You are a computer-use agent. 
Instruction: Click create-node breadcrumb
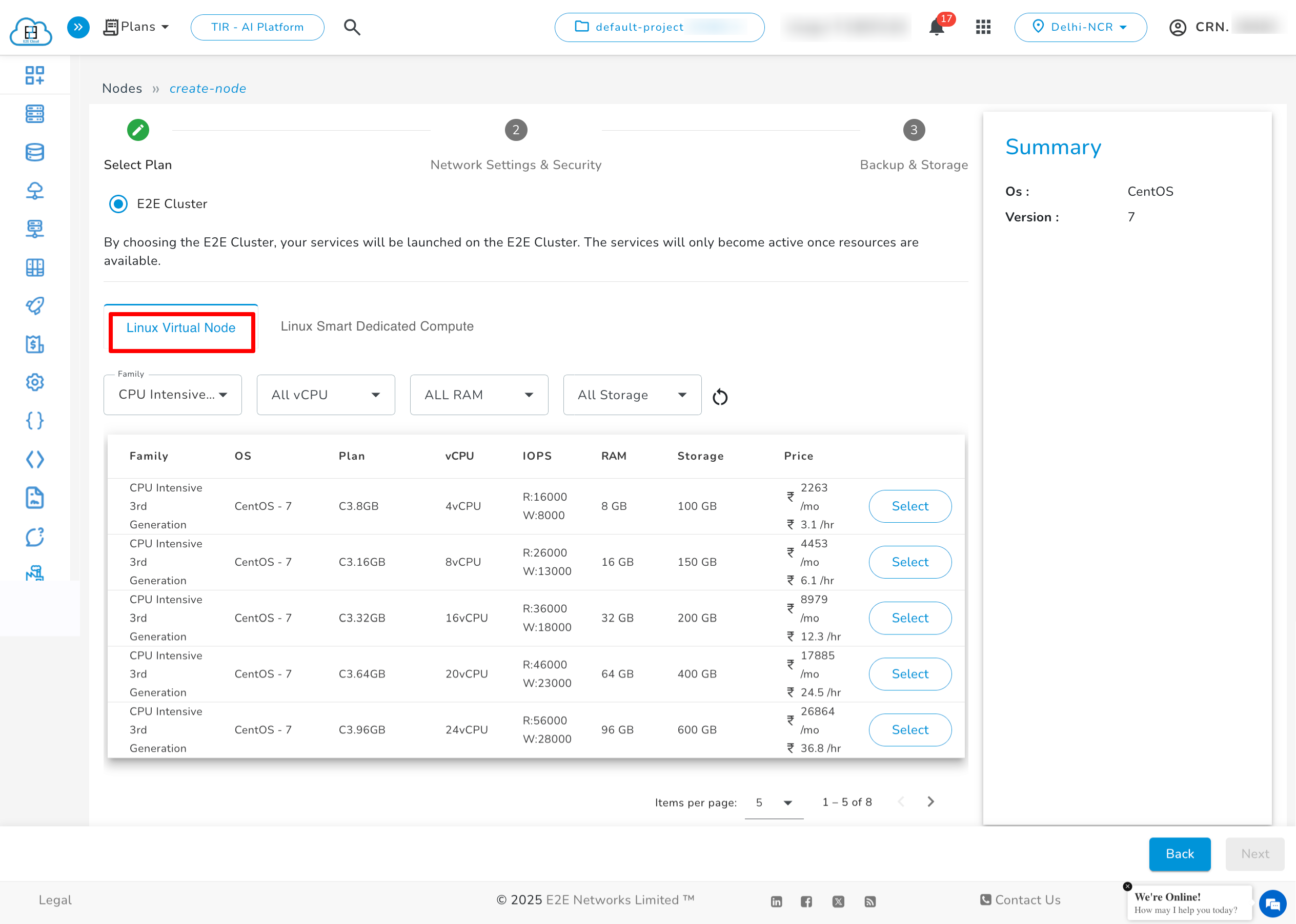(x=208, y=89)
